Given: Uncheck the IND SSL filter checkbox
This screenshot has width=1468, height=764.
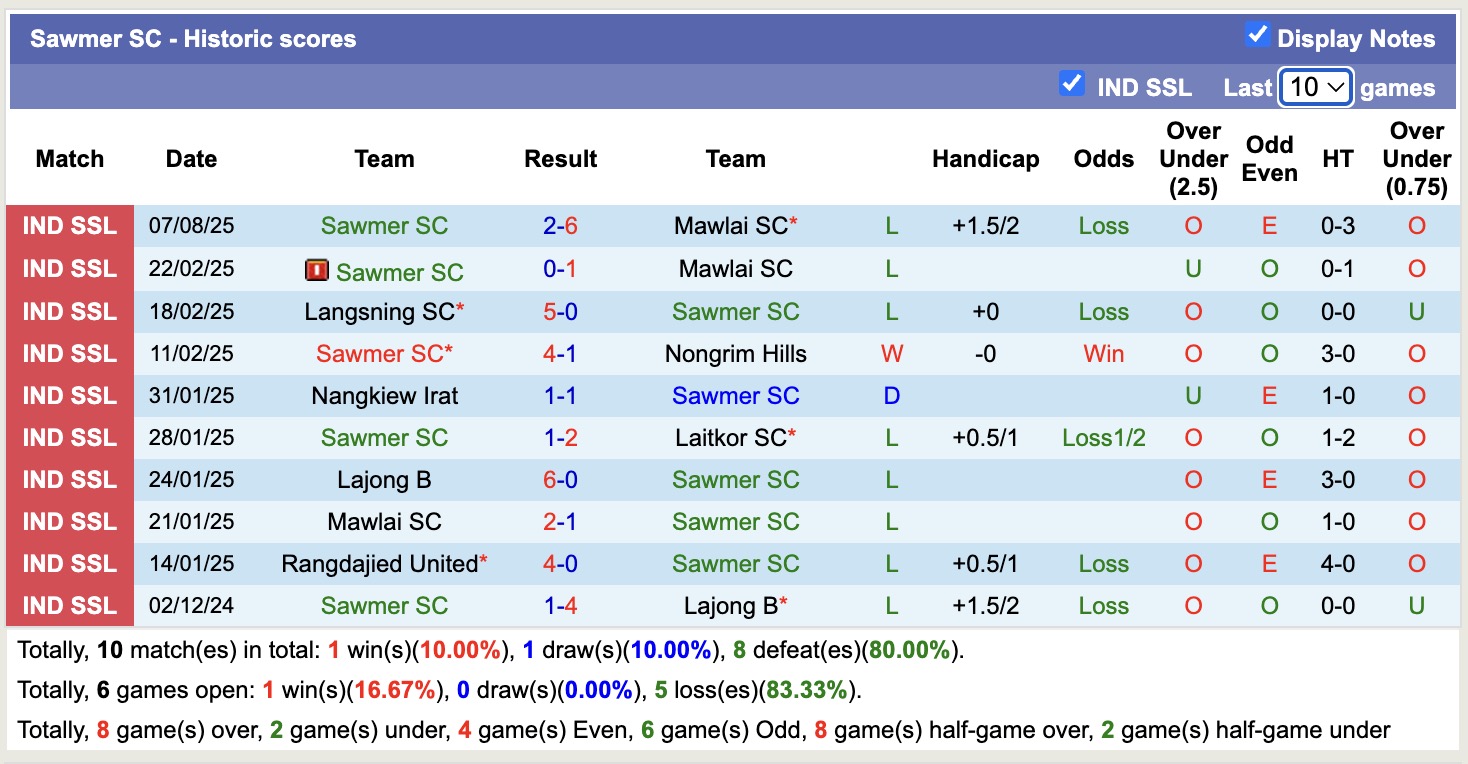Looking at the screenshot, I should click(1072, 85).
